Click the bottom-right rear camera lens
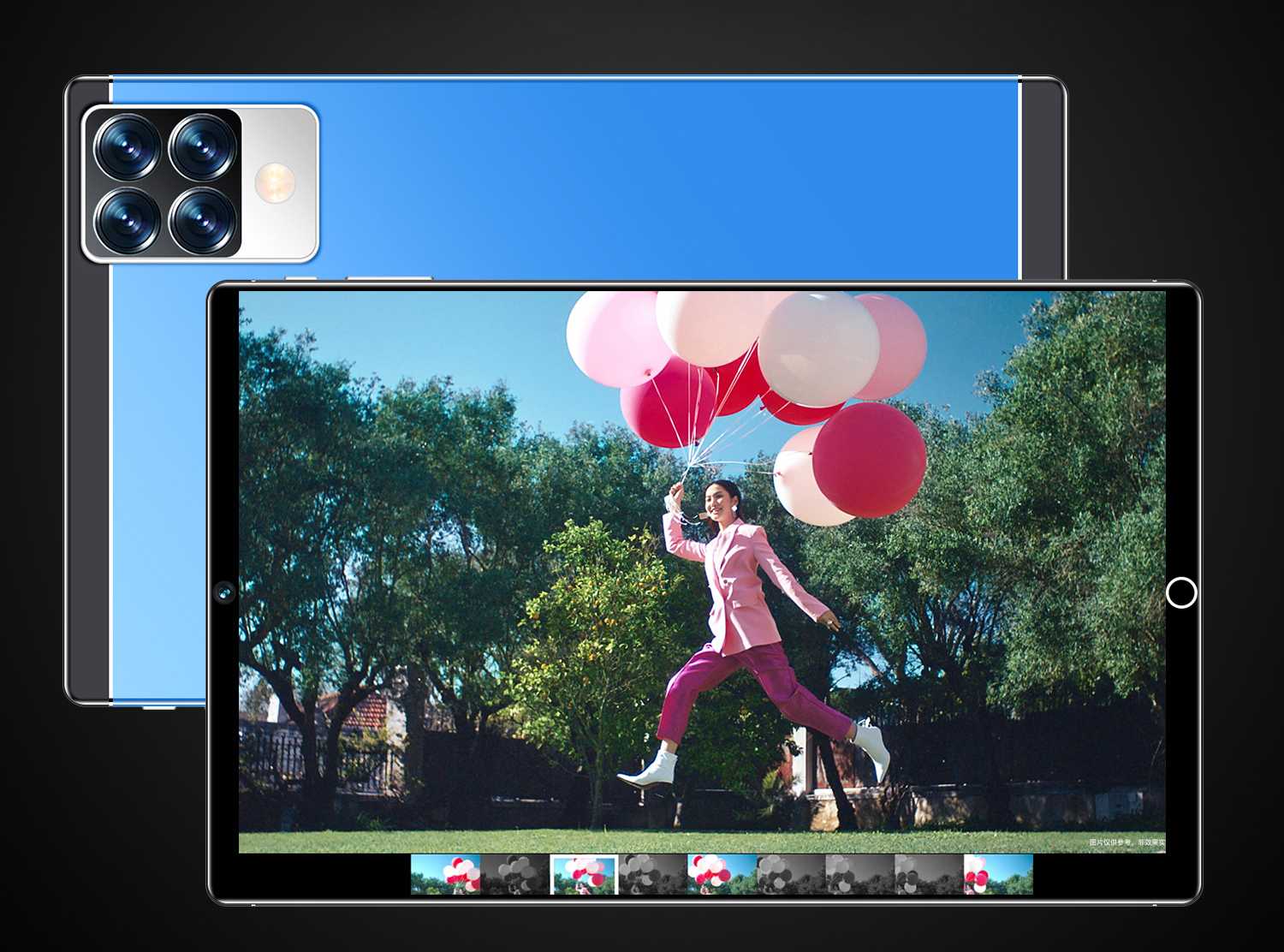Viewport: 1284px width, 952px height. tap(202, 220)
